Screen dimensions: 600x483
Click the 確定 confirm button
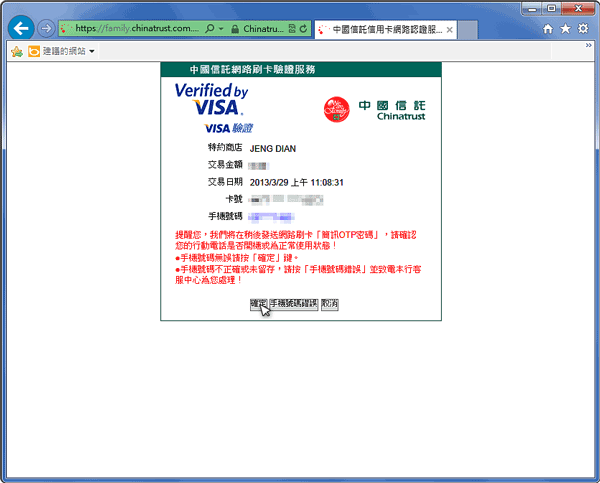coord(259,304)
